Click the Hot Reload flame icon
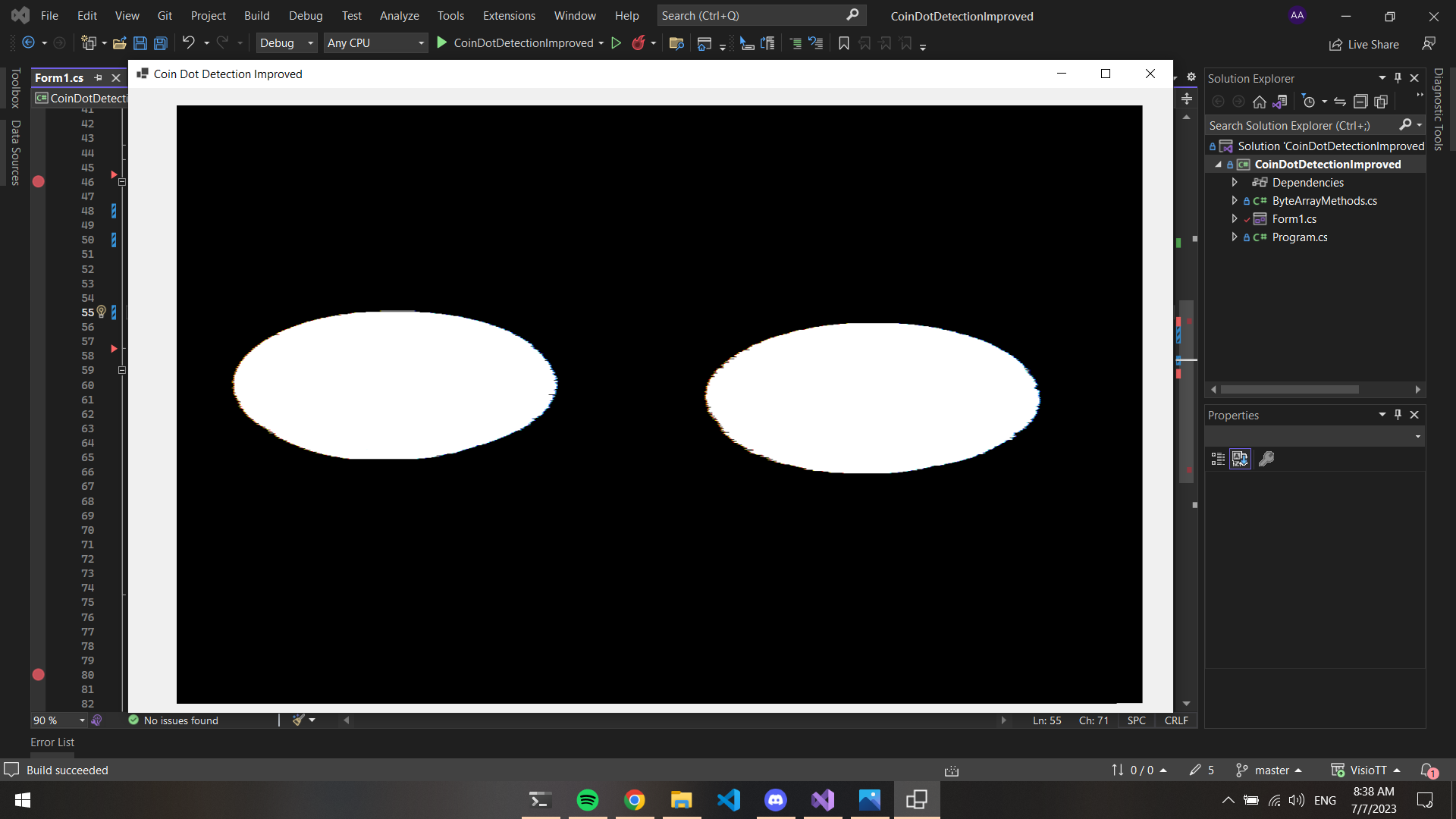This screenshot has width=1456, height=819. (x=639, y=43)
